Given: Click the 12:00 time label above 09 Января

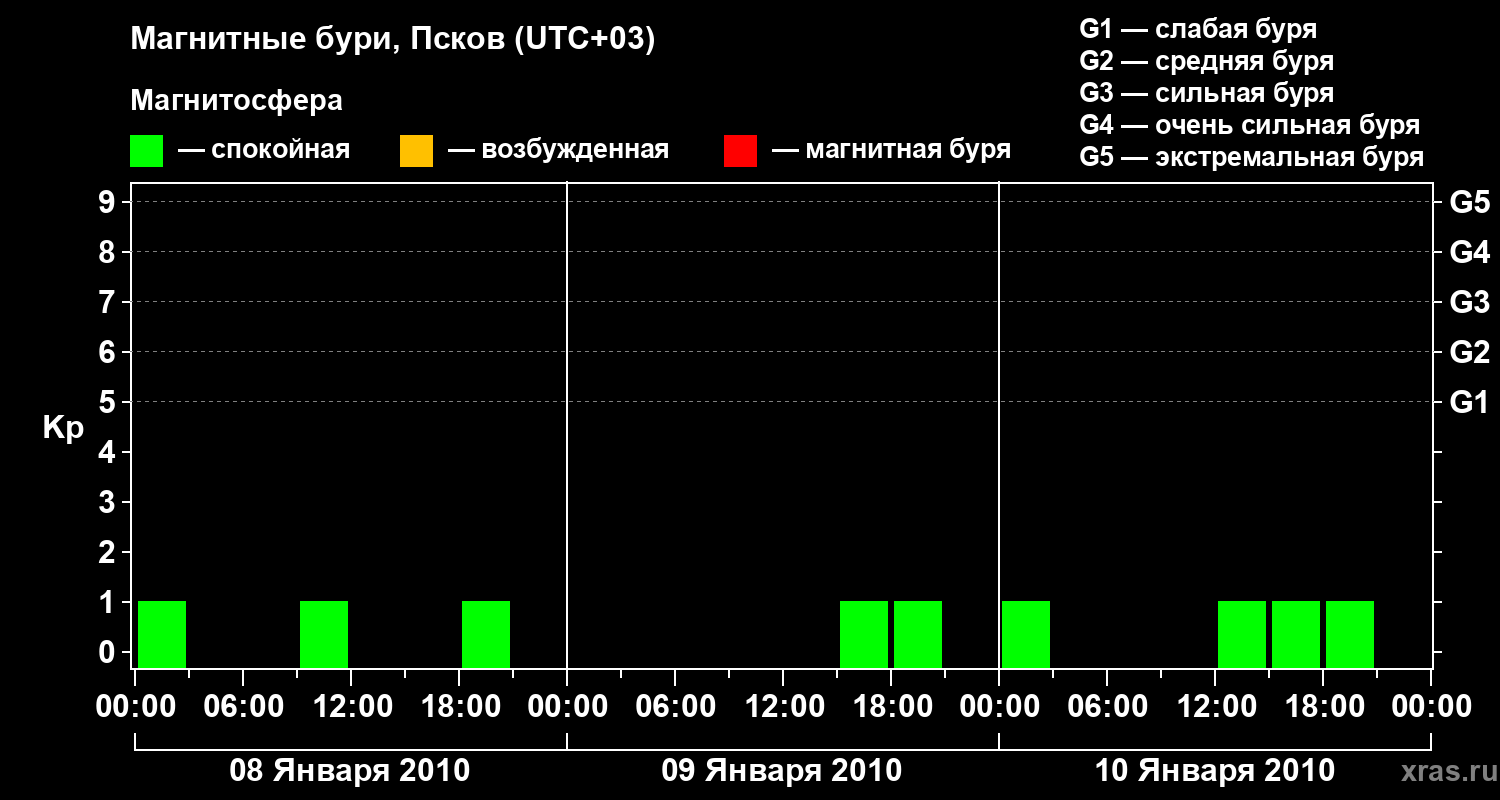Looking at the screenshot, I should pyautogui.click(x=783, y=707).
